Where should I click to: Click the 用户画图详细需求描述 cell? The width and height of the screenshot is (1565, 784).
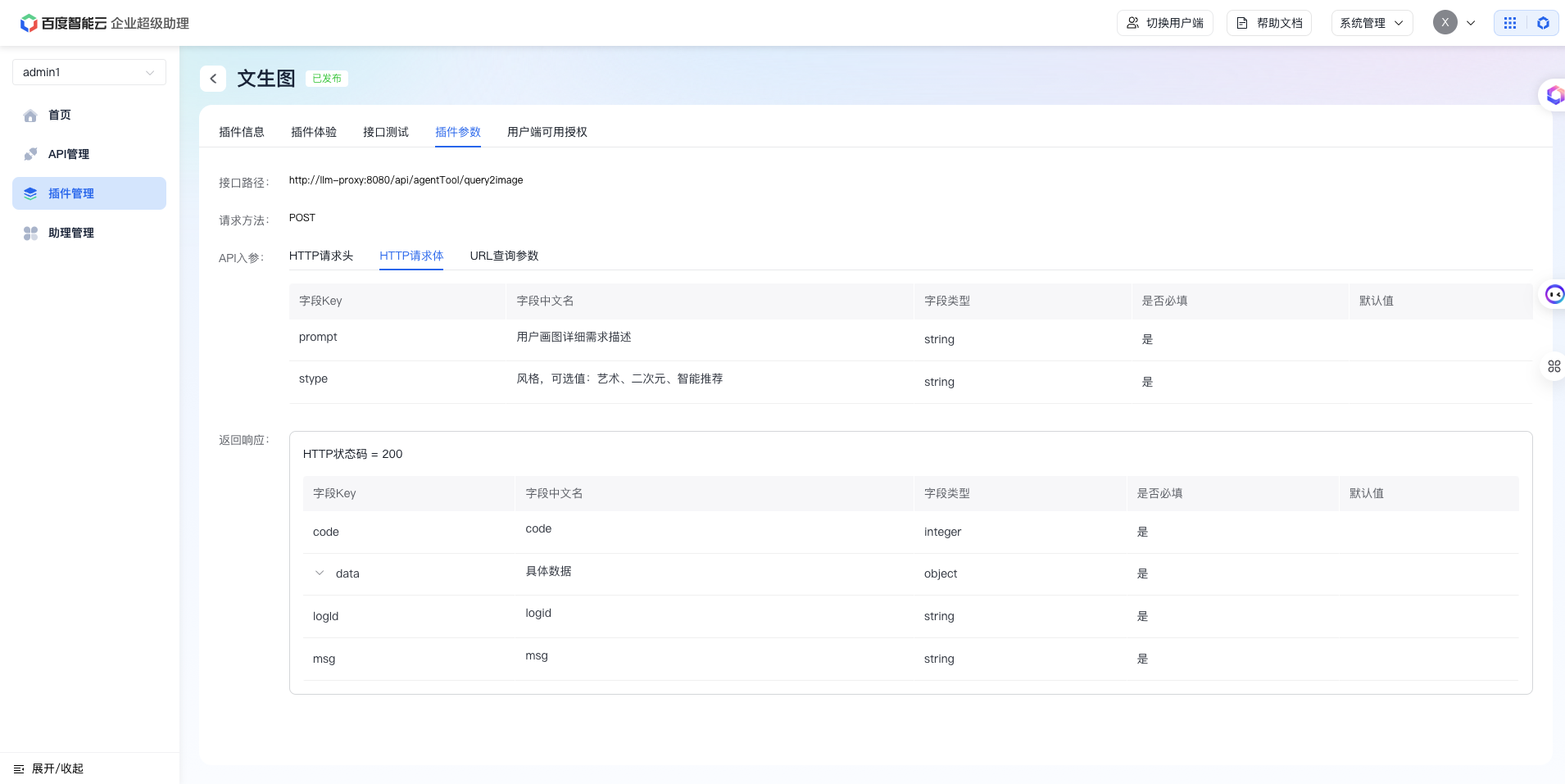574,337
